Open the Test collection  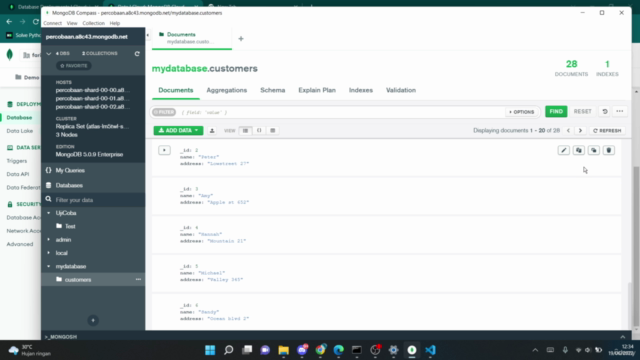70,226
